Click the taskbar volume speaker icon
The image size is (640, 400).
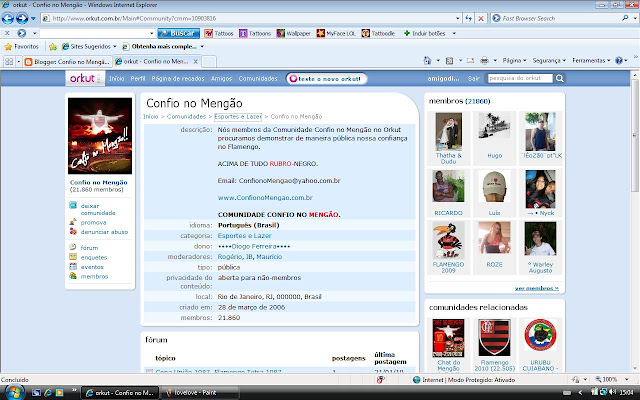[613, 392]
